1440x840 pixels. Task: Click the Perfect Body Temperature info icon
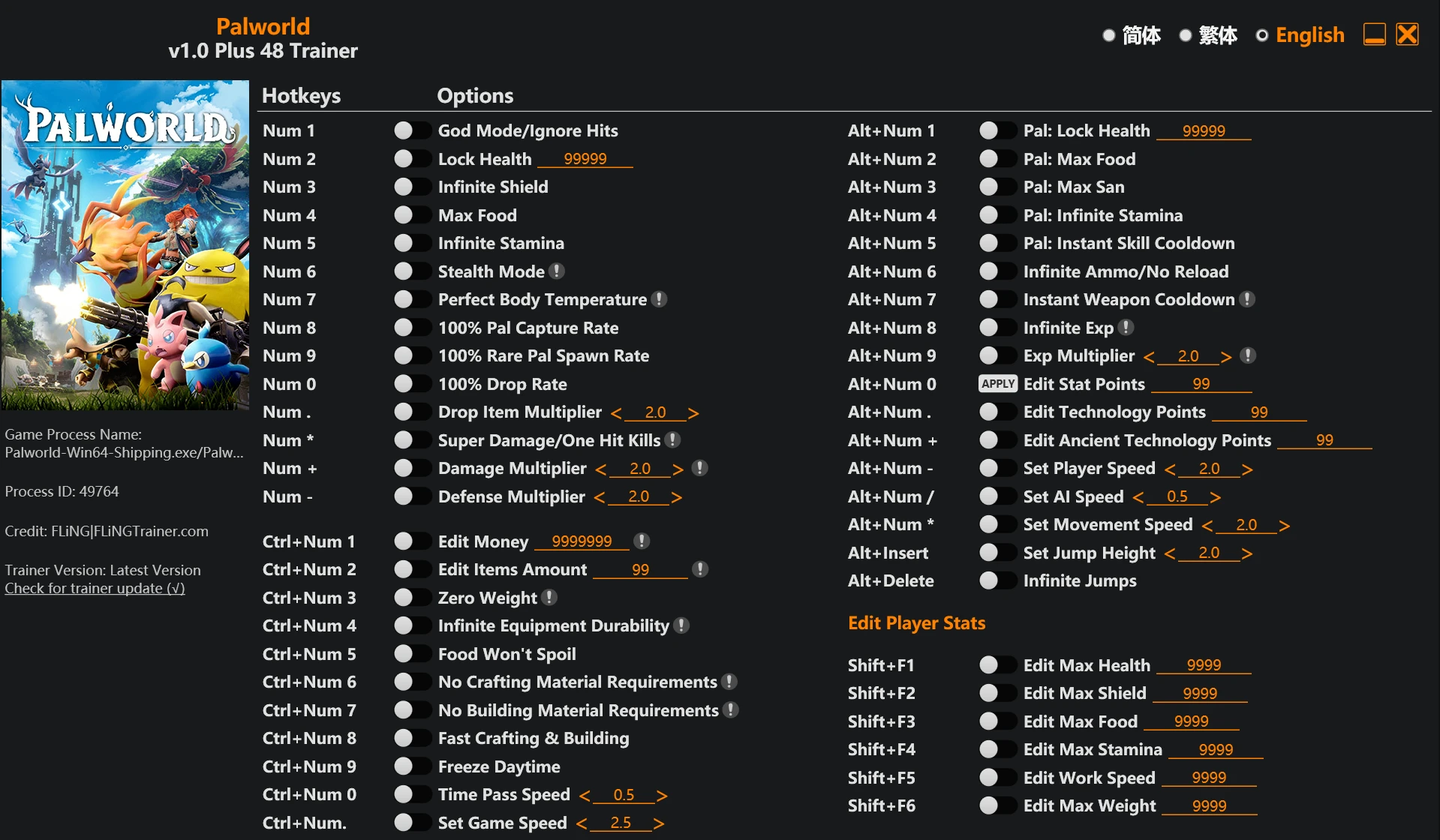[x=659, y=299]
